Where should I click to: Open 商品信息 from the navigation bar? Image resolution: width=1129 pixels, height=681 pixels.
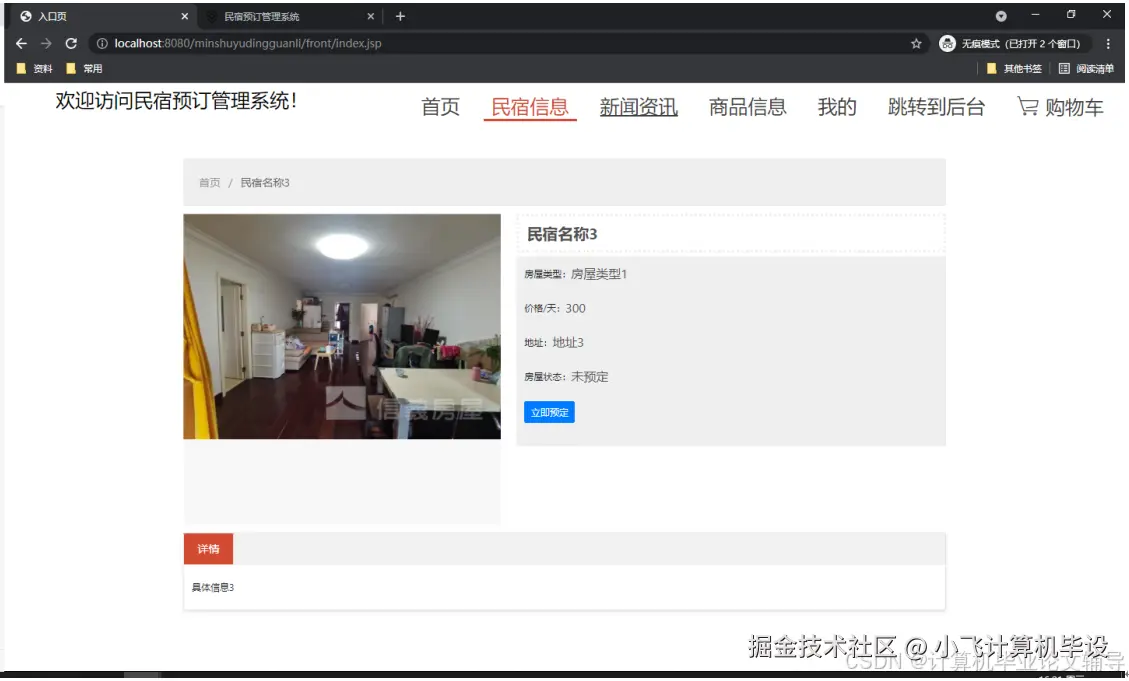[x=747, y=107]
